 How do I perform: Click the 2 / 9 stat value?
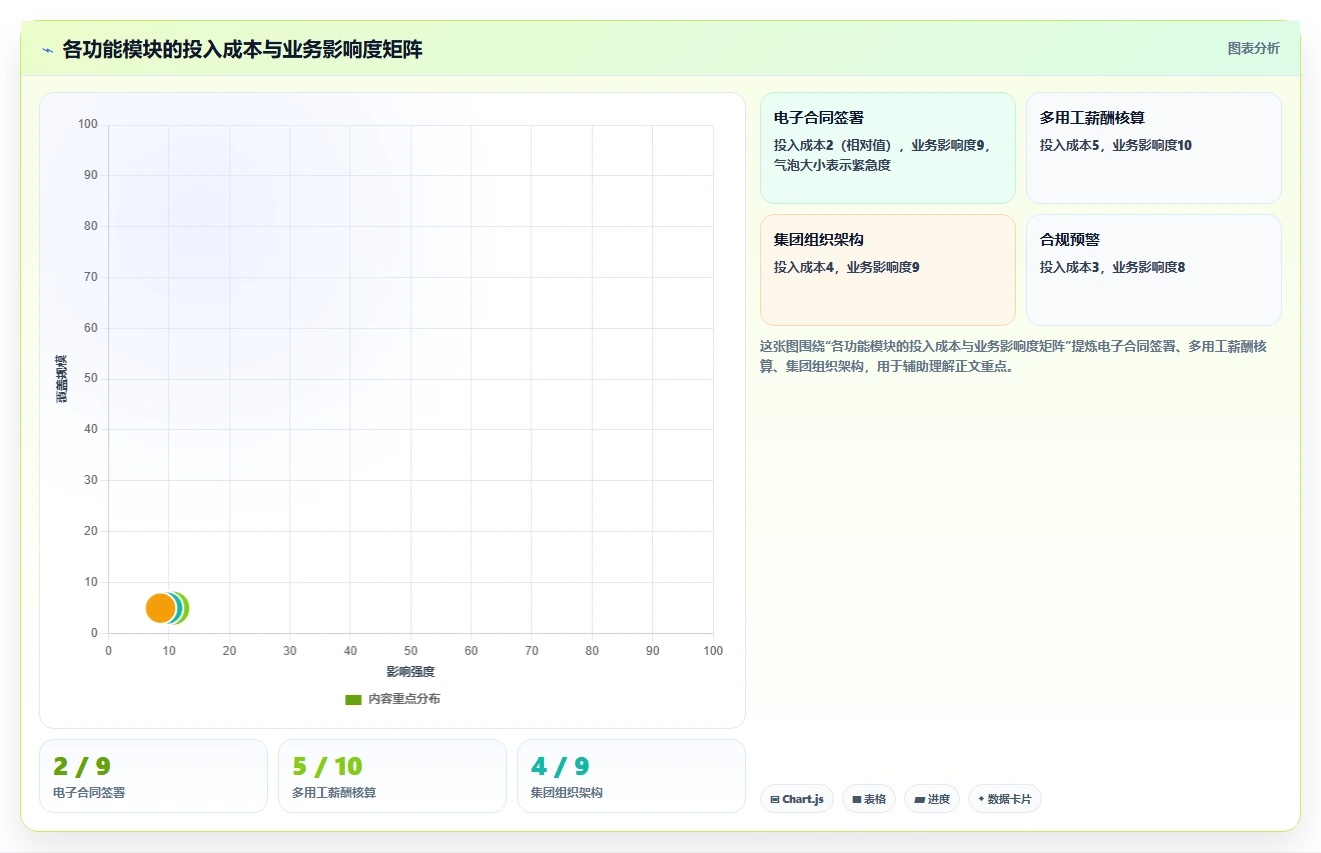pos(82,766)
